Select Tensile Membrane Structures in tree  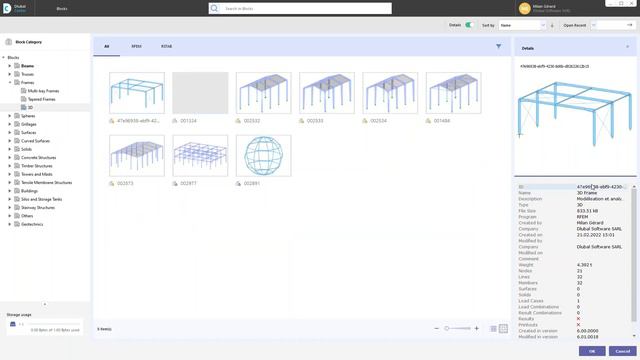[x=47, y=182]
